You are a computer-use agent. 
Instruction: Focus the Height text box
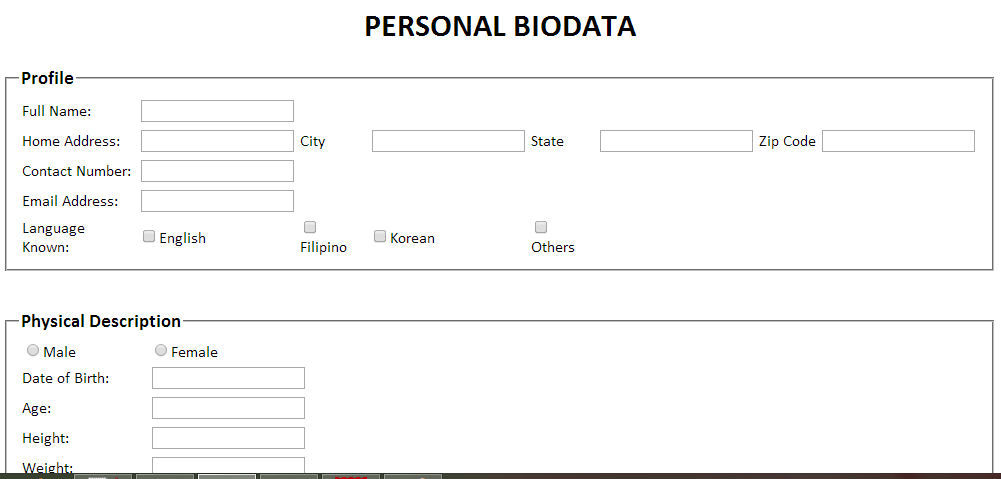coord(228,438)
